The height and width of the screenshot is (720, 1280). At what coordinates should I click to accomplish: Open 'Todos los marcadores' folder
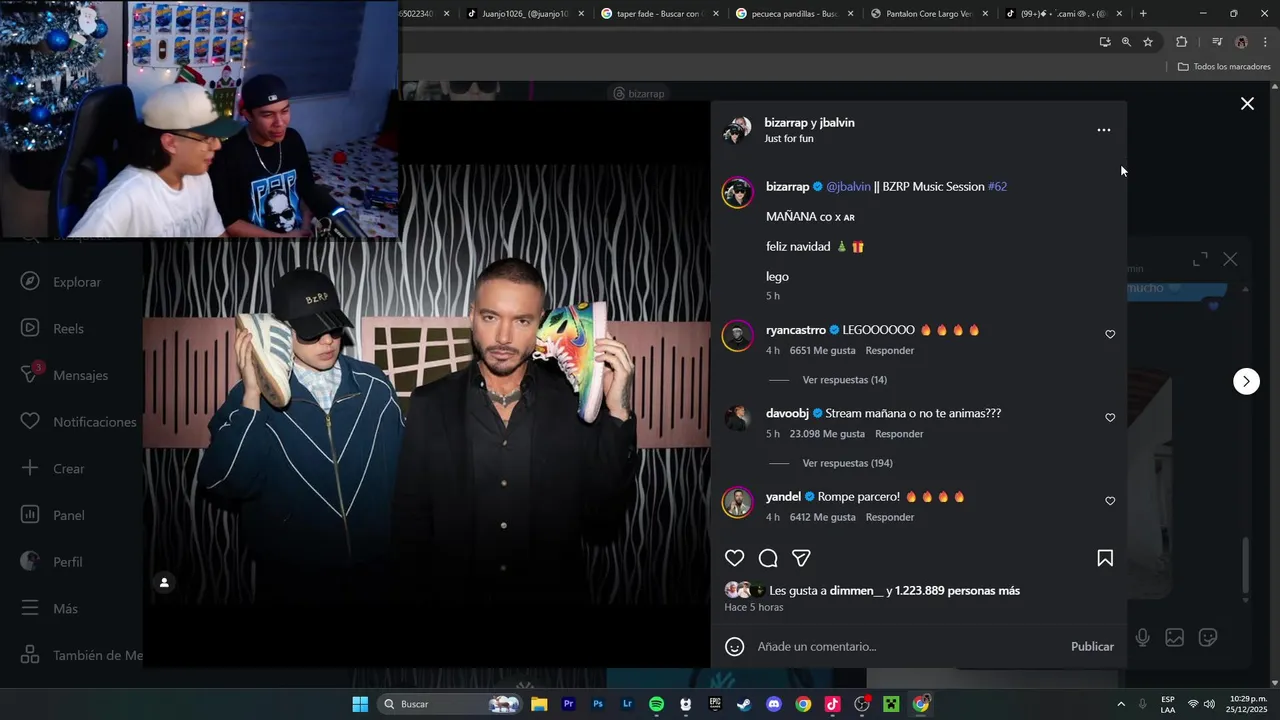(x=1224, y=67)
